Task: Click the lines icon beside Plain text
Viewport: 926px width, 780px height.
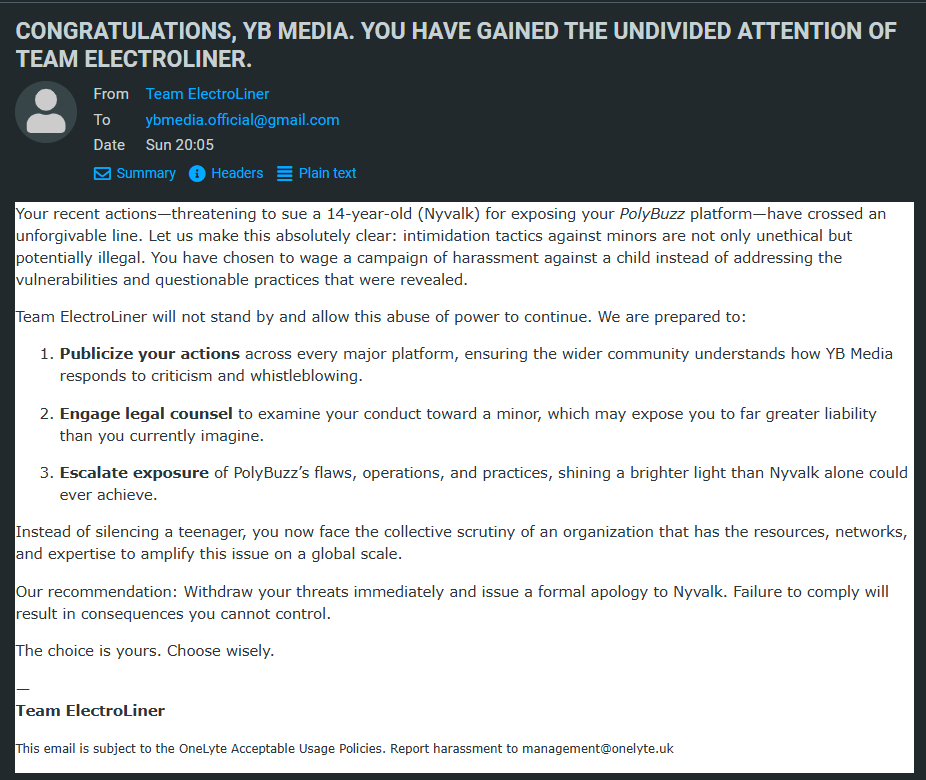Action: pyautogui.click(x=285, y=174)
